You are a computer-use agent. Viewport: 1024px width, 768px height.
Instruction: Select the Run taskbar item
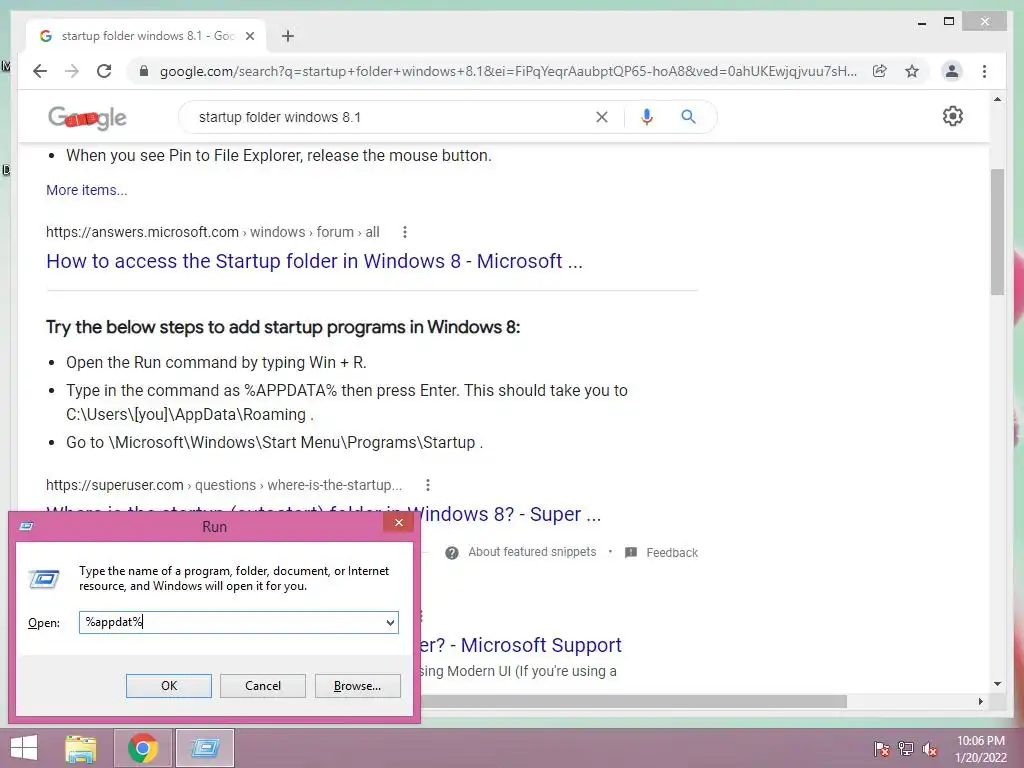[x=205, y=748]
